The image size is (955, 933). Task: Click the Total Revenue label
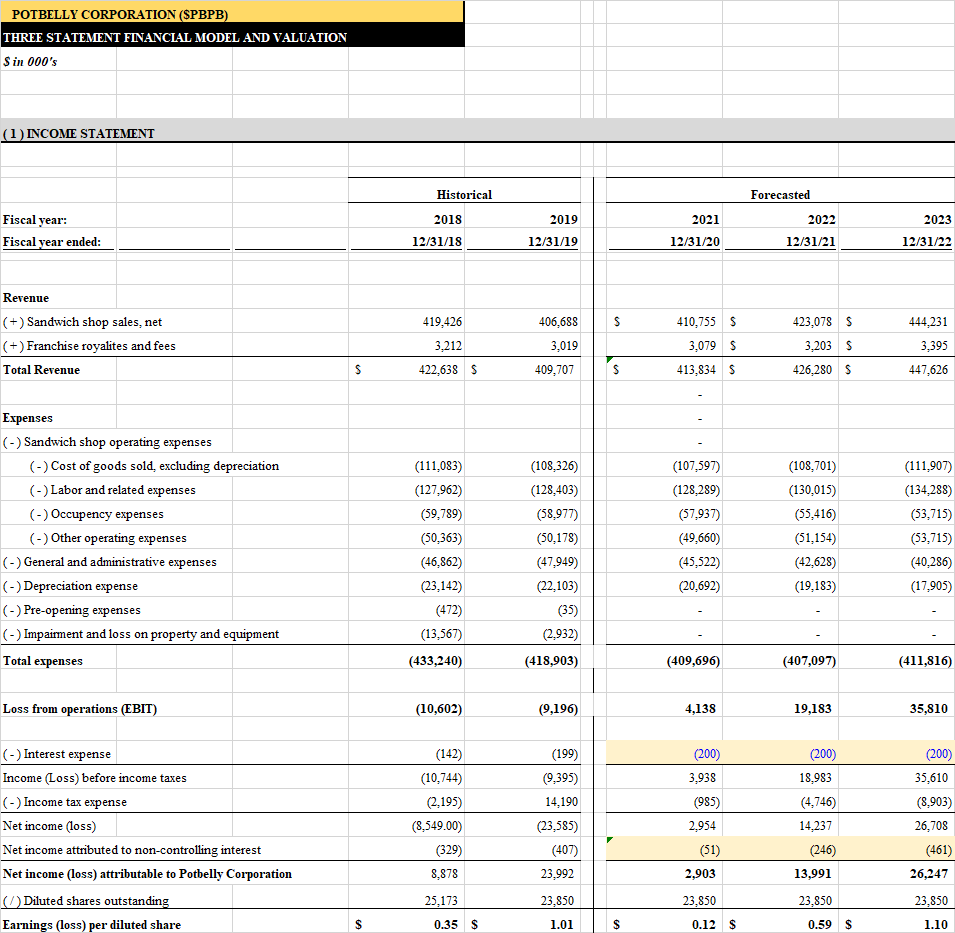click(41, 370)
